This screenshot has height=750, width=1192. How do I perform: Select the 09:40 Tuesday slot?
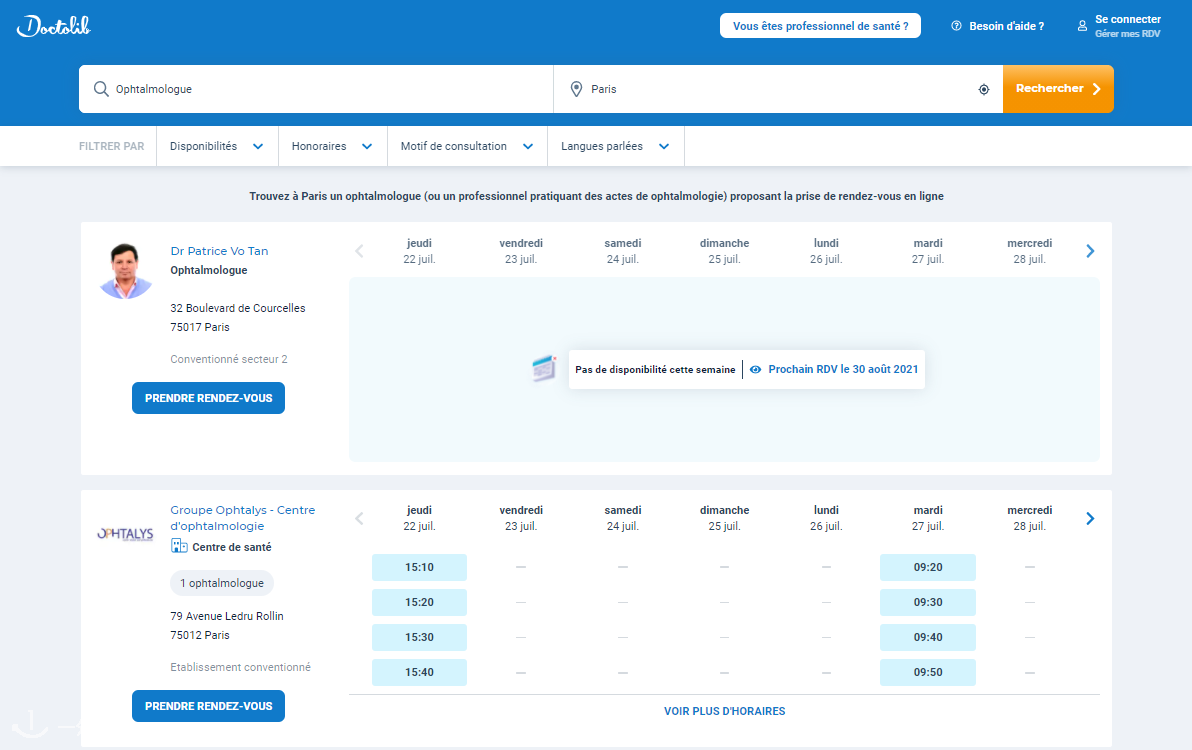[x=928, y=637]
